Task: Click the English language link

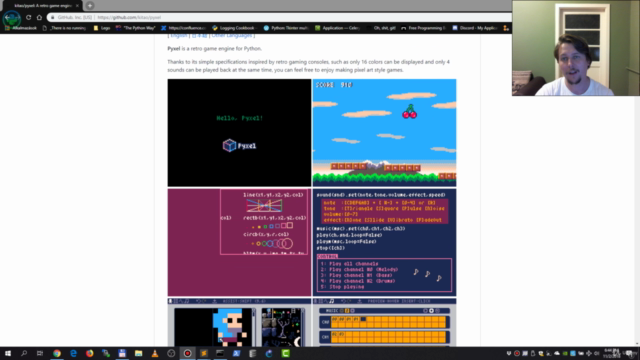Action: coord(178,36)
